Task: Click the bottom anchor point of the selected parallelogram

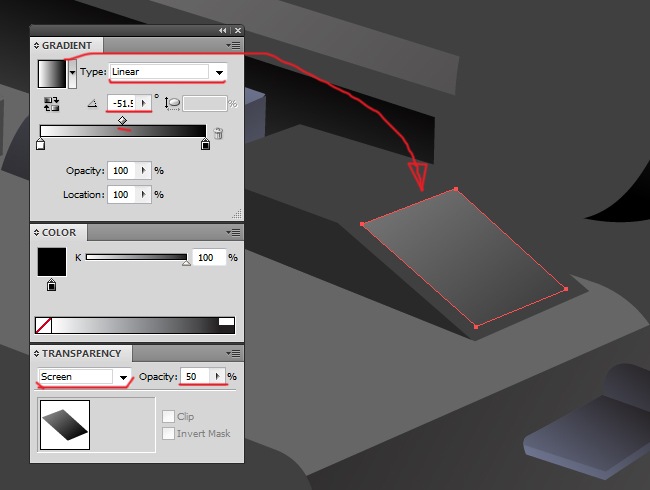Action: [x=476, y=327]
